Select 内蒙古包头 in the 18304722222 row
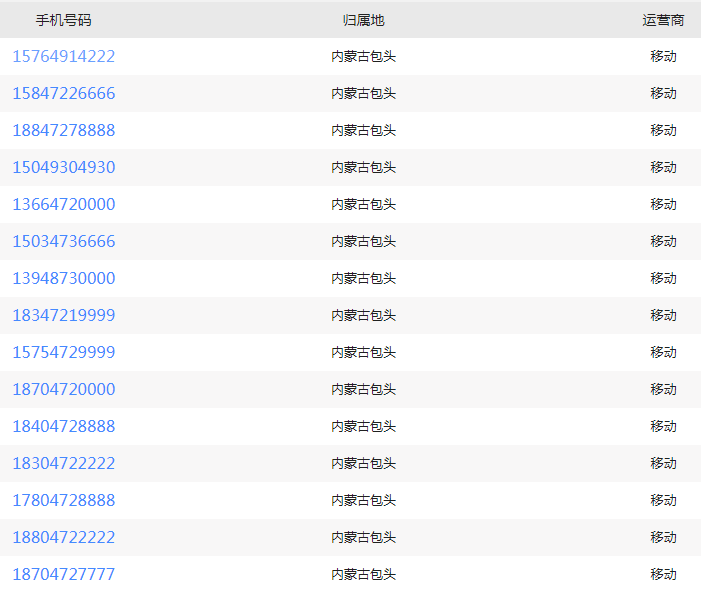Screen dimensions: 701x592 pyautogui.click(x=363, y=463)
